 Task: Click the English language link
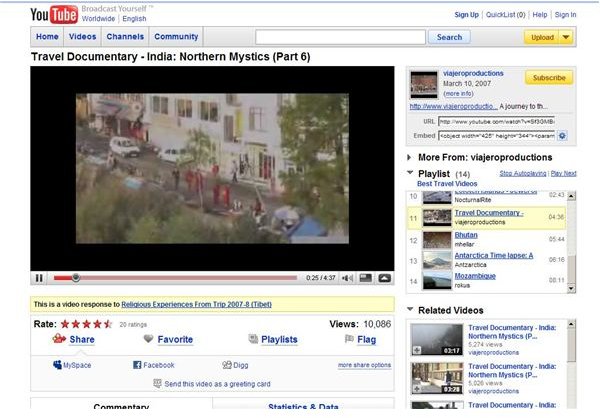coord(134,19)
